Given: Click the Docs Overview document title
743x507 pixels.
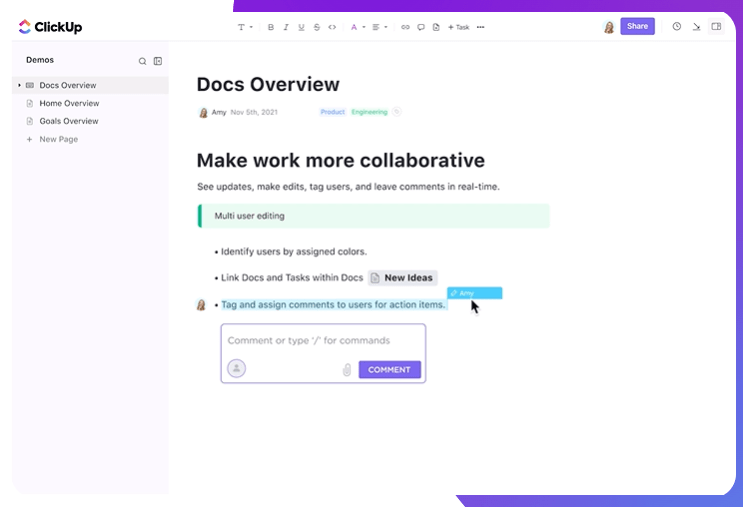Looking at the screenshot, I should pos(268,84).
